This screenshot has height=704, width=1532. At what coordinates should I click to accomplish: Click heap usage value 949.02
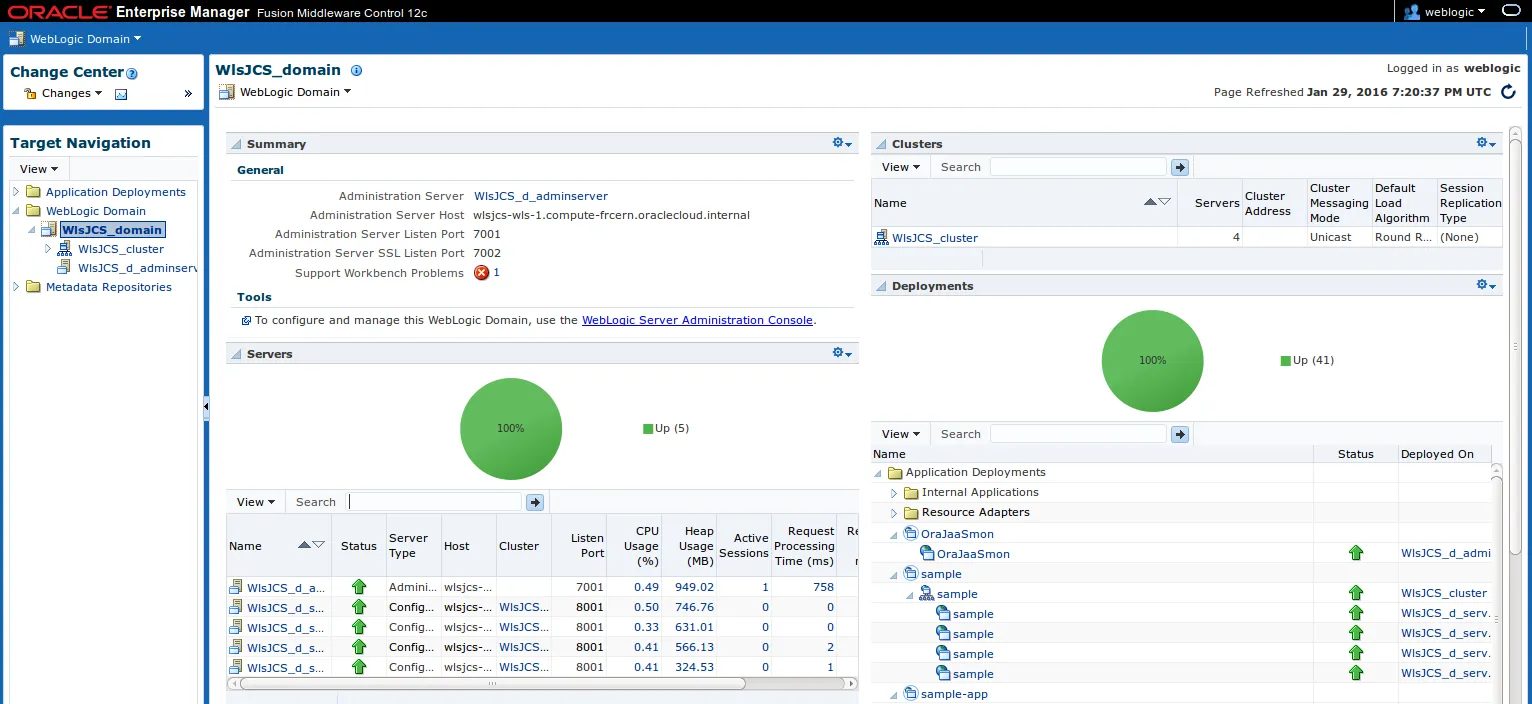click(x=694, y=587)
